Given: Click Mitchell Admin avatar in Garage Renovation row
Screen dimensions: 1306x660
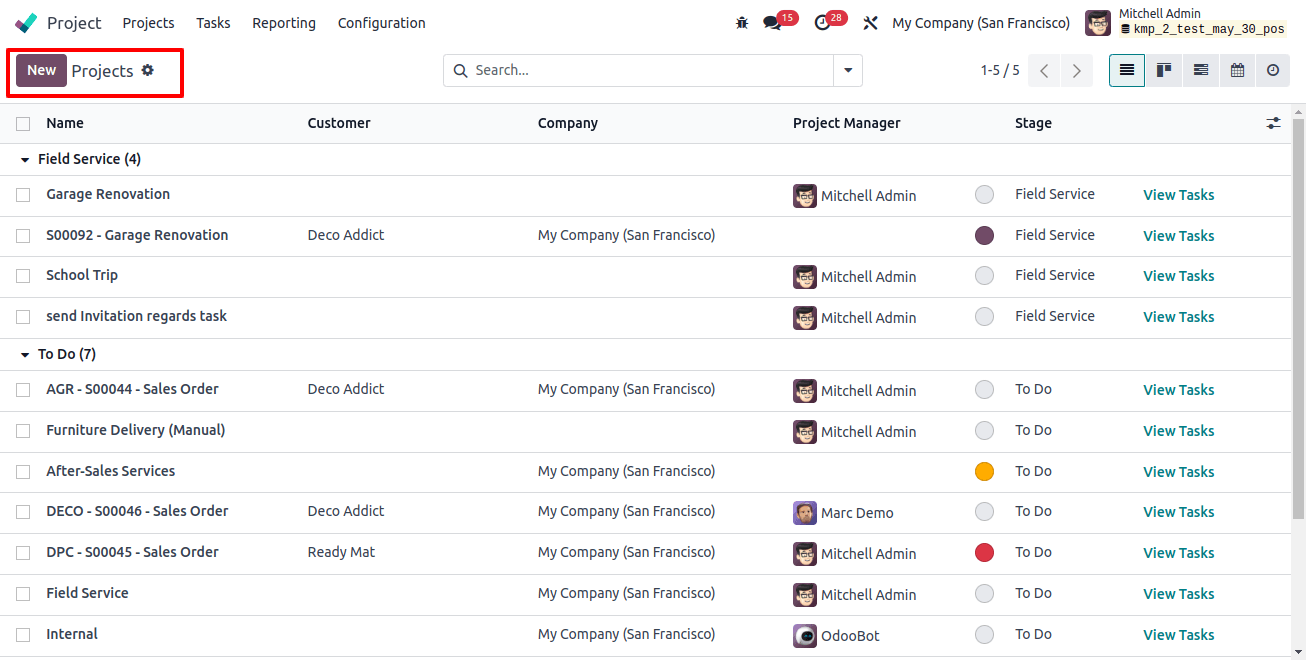Looking at the screenshot, I should click(x=805, y=196).
